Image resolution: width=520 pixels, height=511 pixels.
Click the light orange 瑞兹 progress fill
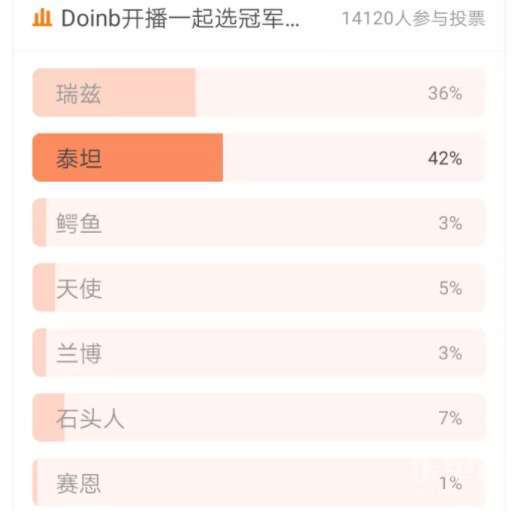click(x=114, y=92)
